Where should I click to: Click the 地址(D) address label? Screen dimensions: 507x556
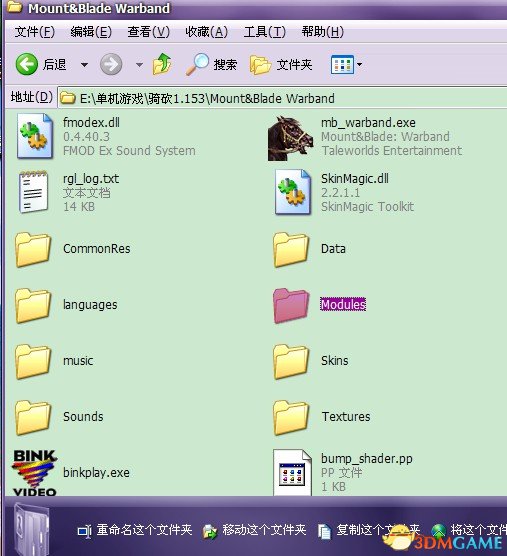pos(32,97)
